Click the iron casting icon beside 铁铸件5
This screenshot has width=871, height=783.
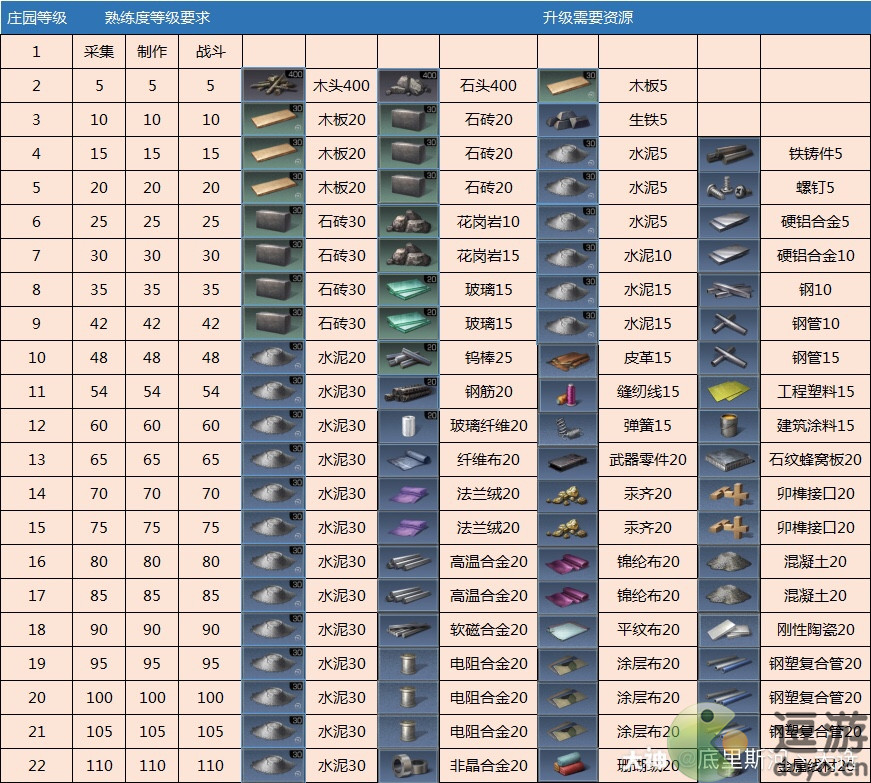click(x=729, y=153)
